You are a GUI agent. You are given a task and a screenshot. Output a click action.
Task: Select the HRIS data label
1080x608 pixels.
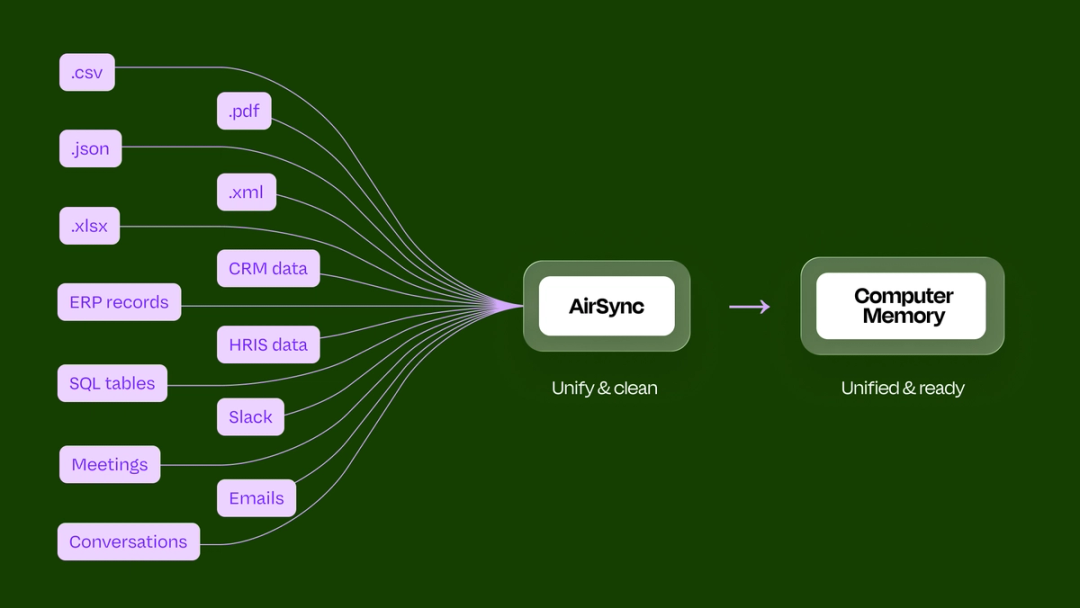(x=268, y=344)
